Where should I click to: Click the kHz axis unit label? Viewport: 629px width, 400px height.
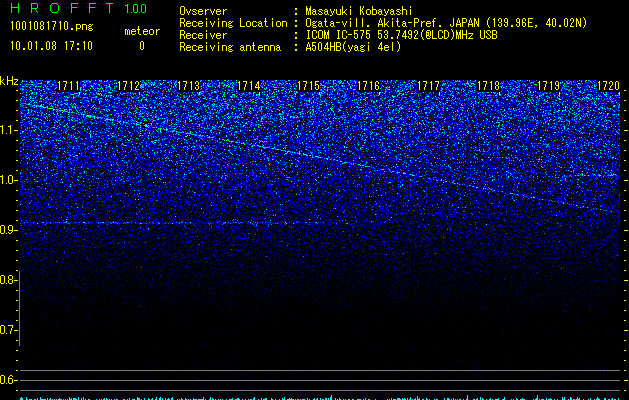click(9, 81)
